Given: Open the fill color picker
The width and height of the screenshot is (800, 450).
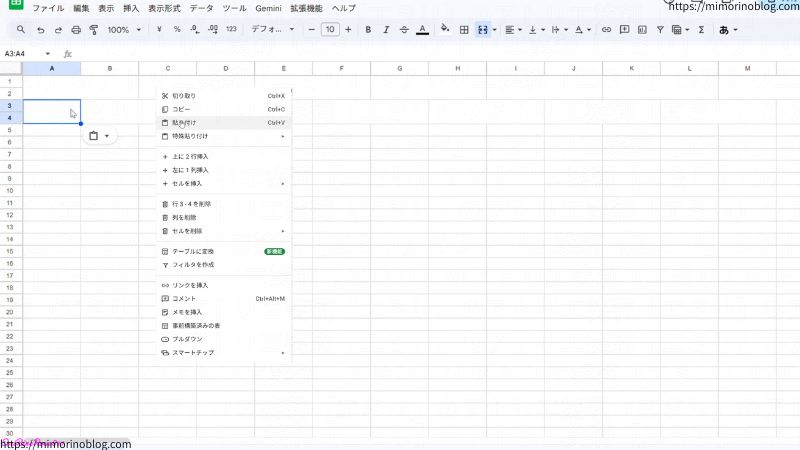Looking at the screenshot, I should click(x=445, y=29).
